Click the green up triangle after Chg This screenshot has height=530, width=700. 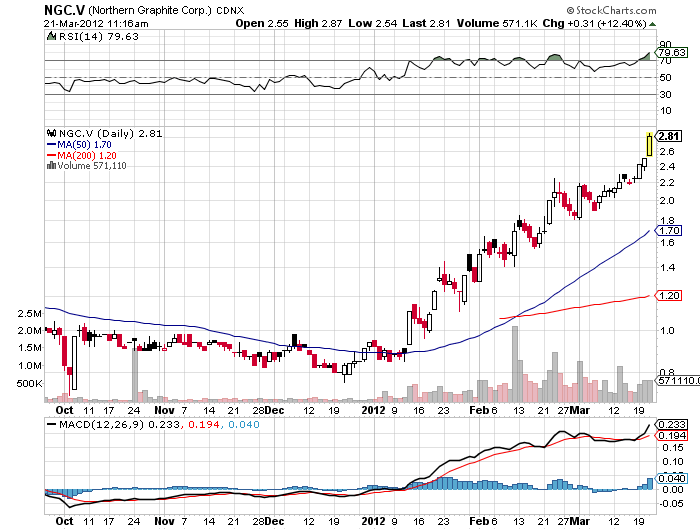click(652, 24)
